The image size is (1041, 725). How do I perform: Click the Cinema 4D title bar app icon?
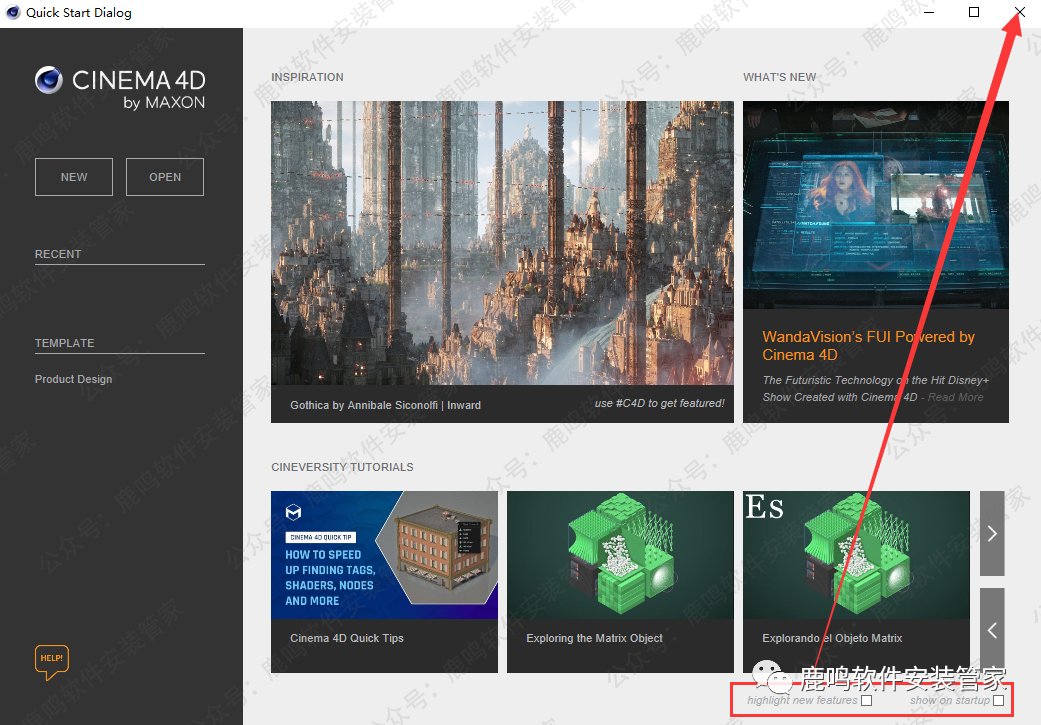(12, 13)
